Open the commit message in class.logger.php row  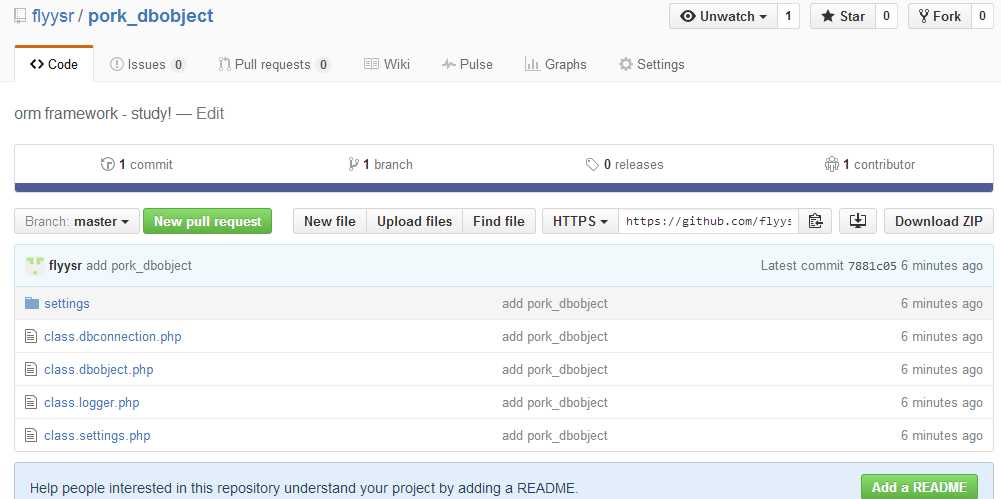(555, 403)
